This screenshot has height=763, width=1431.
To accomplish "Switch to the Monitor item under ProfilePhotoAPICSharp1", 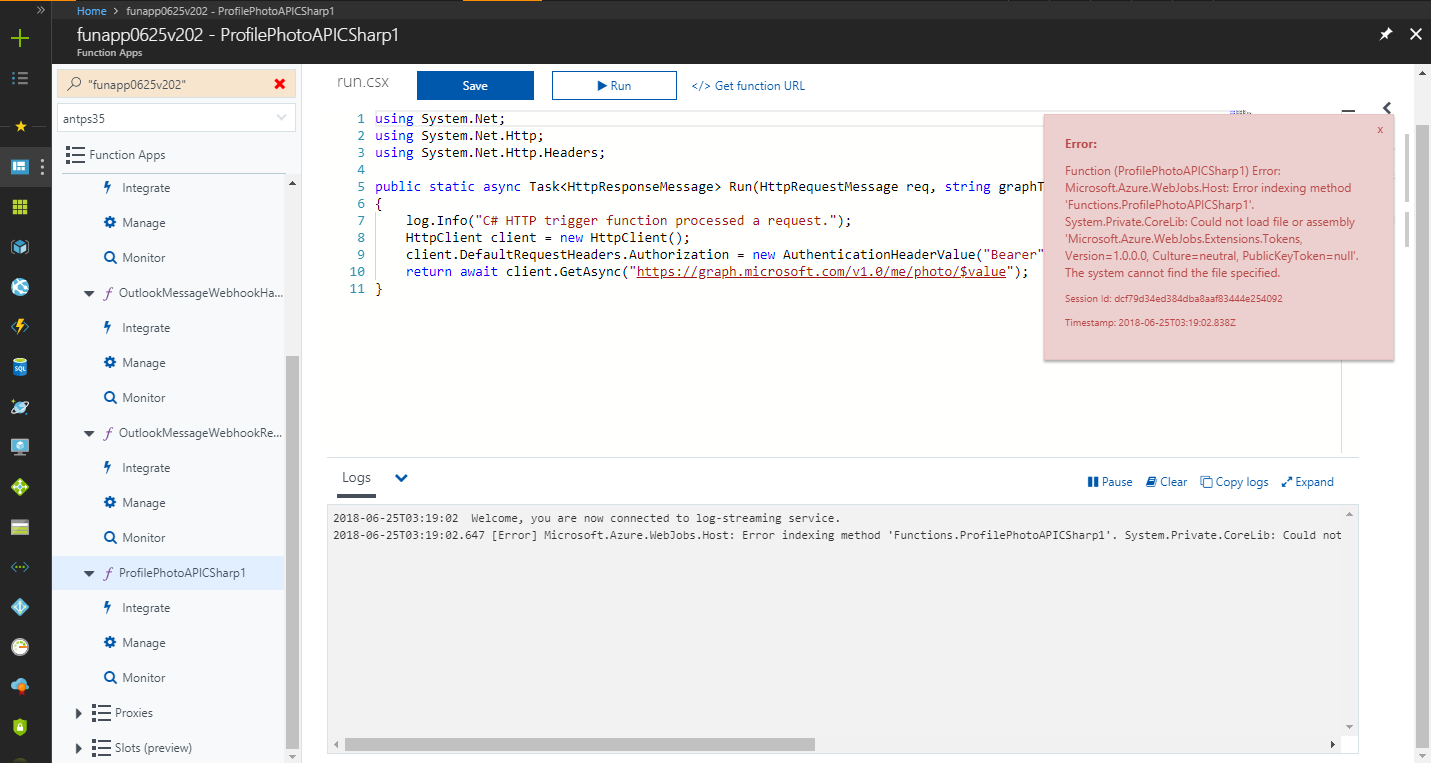I will pos(135,677).
